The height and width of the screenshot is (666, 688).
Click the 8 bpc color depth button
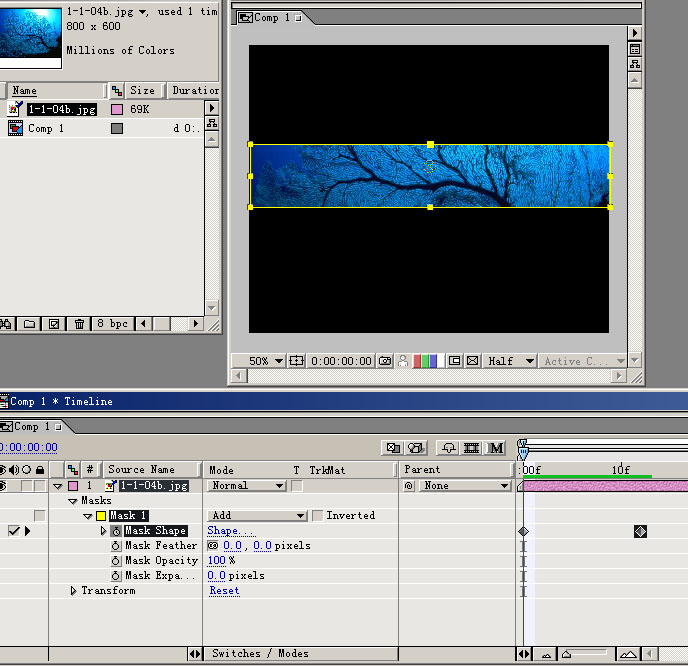[113, 324]
